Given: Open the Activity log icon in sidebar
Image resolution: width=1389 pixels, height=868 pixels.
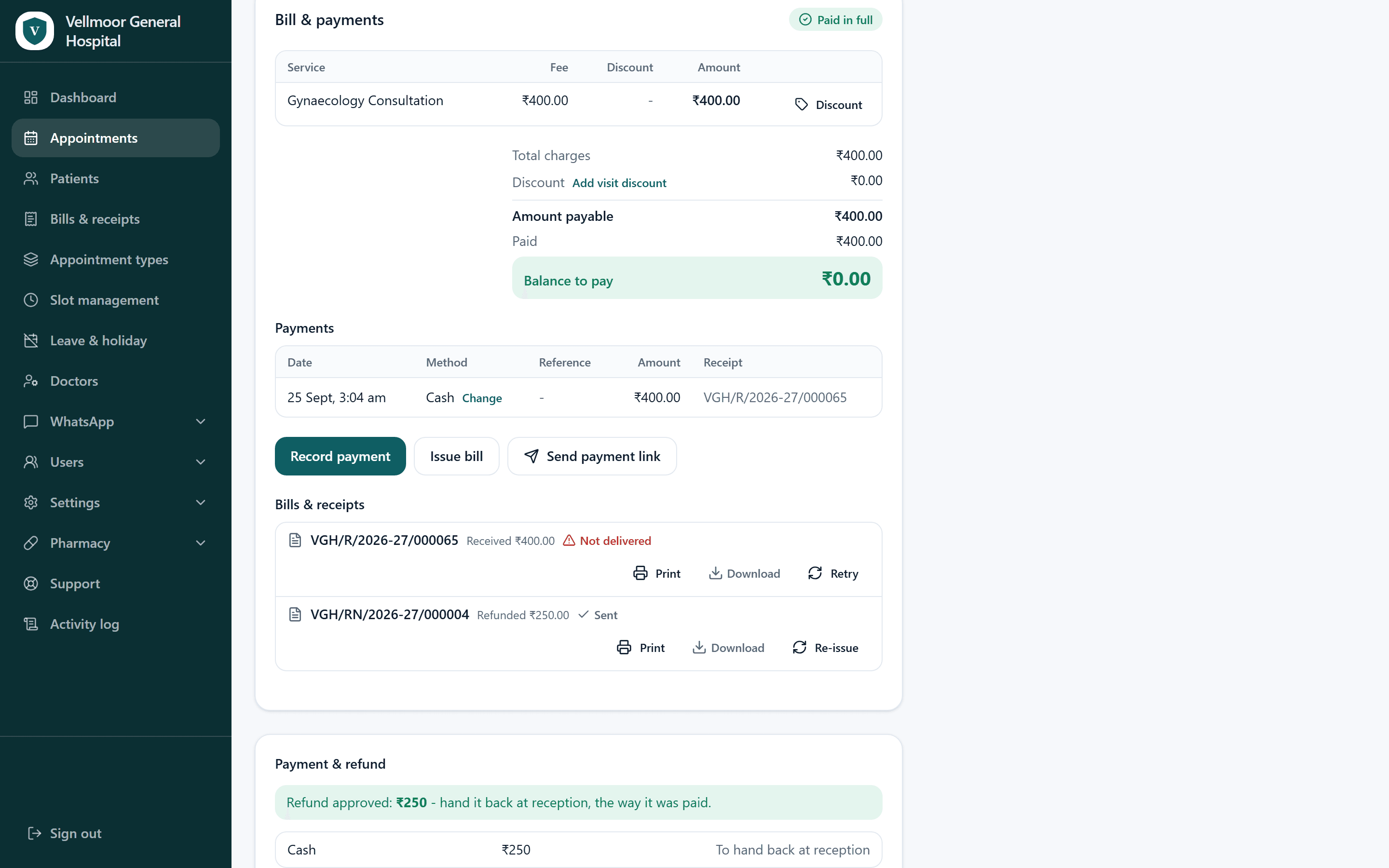Looking at the screenshot, I should tap(31, 624).
